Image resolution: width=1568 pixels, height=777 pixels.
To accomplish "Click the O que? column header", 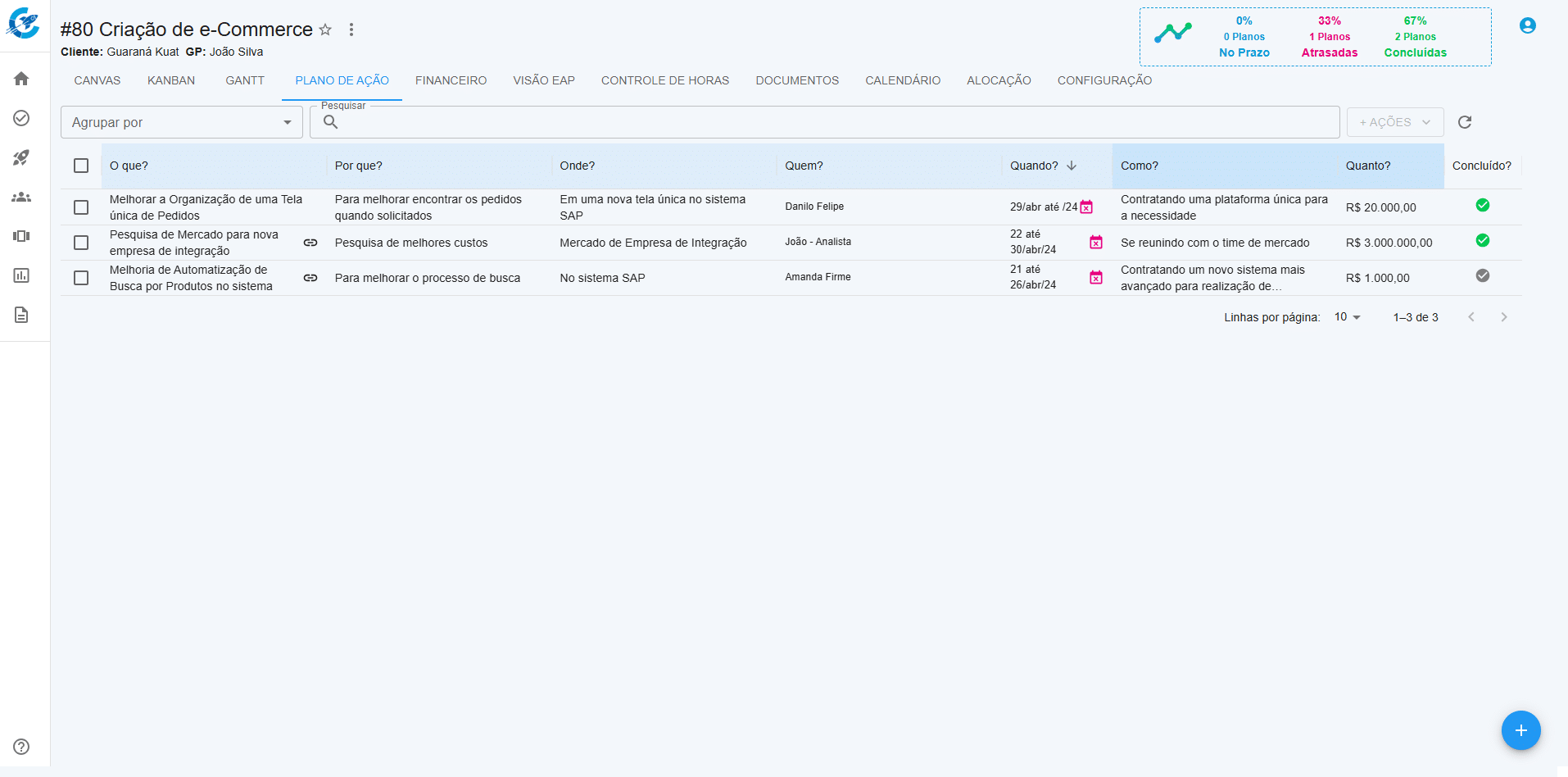I will 214,166.
